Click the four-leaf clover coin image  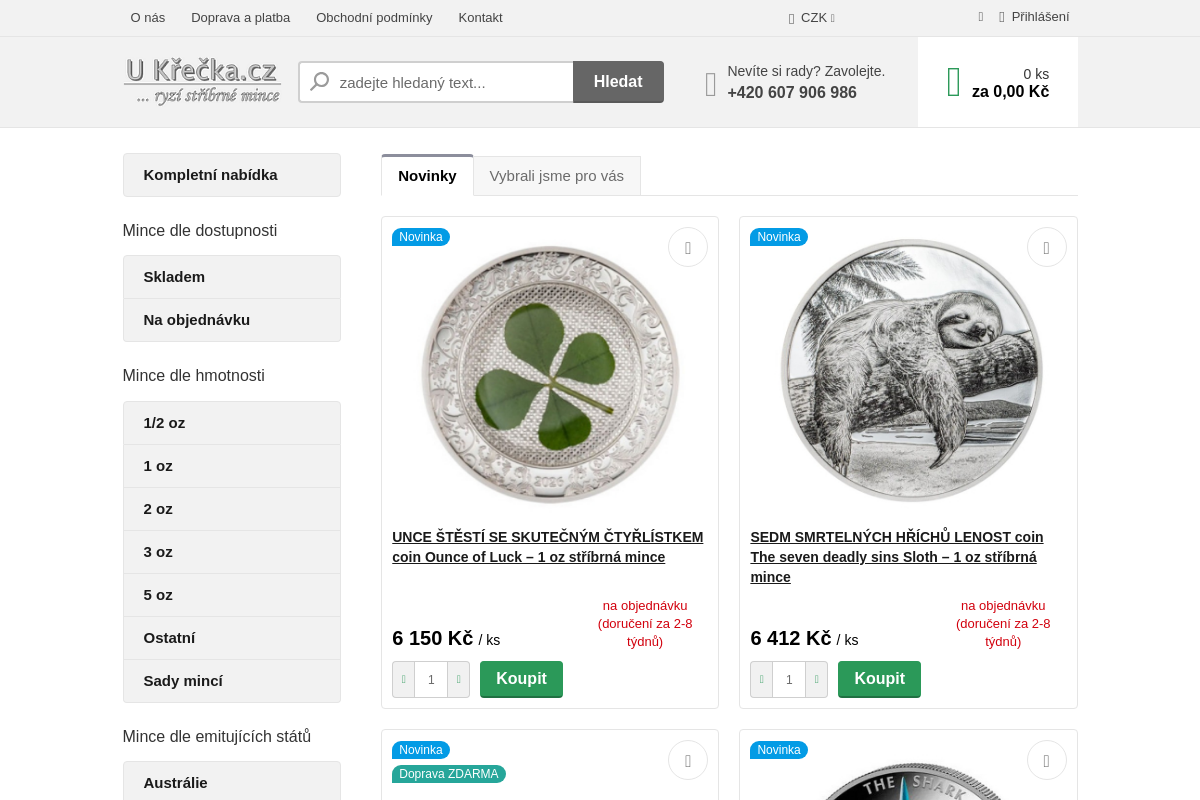point(550,374)
